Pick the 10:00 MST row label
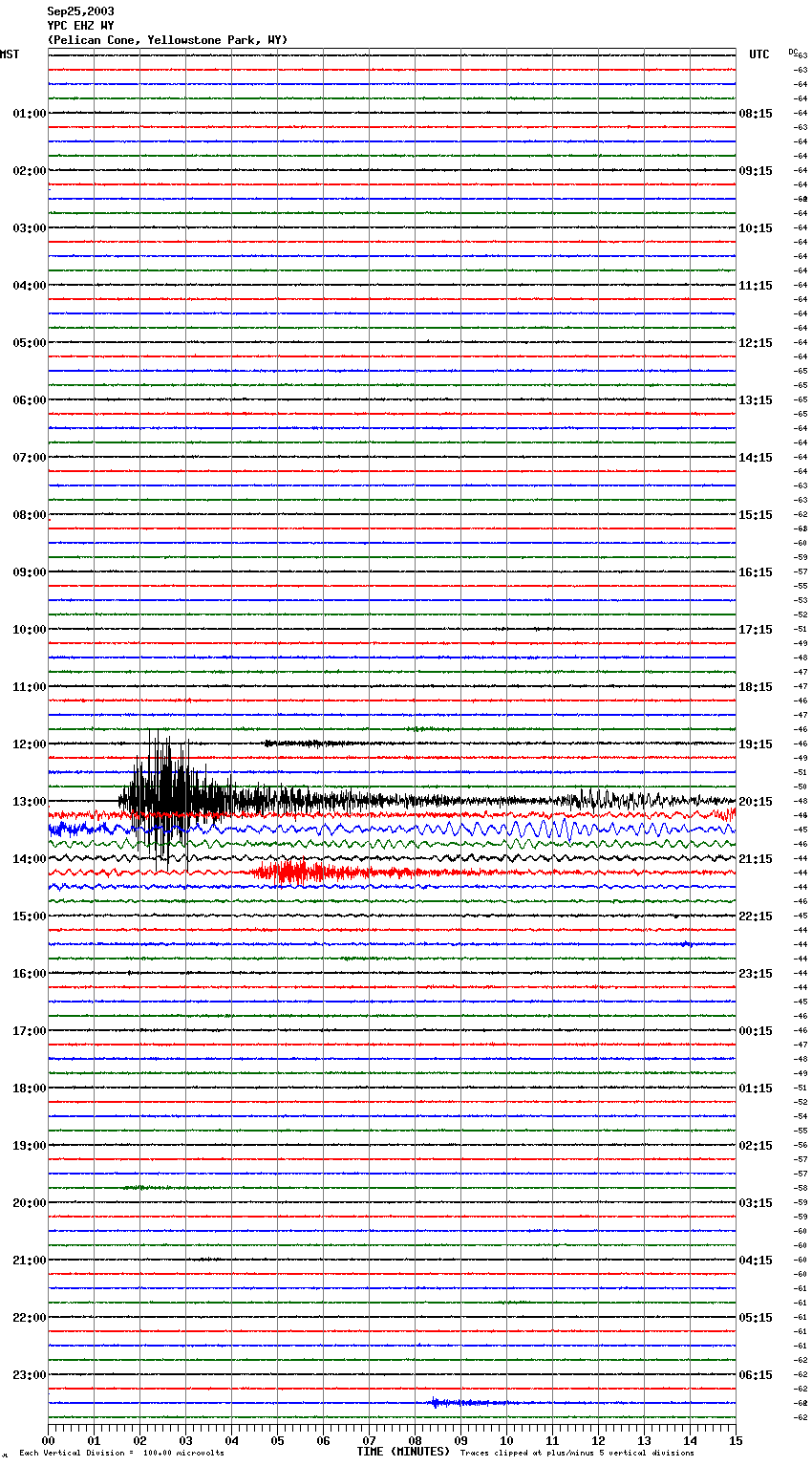 click(x=29, y=630)
